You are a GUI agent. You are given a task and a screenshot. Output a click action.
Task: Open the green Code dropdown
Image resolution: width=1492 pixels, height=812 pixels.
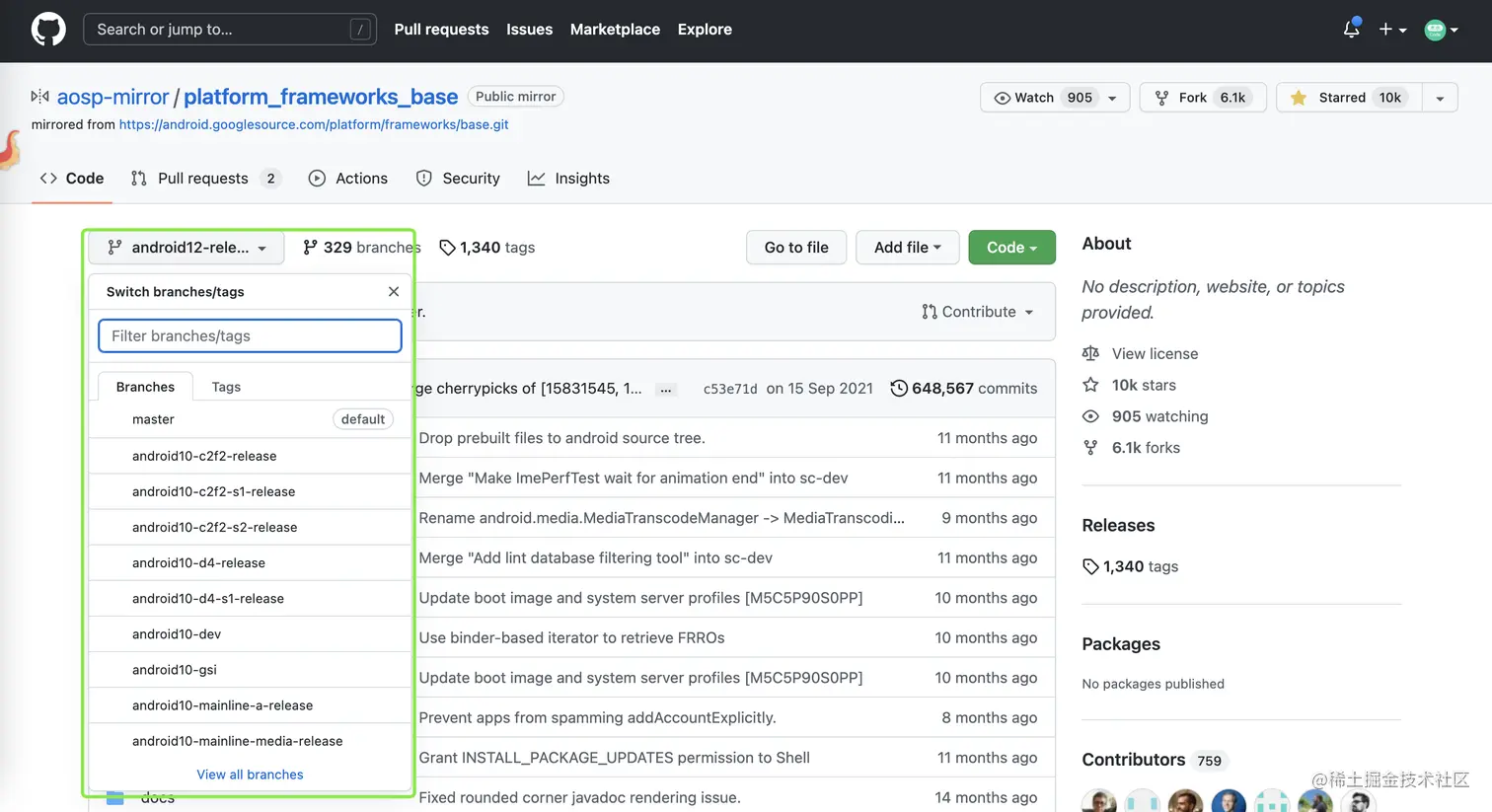(1011, 248)
